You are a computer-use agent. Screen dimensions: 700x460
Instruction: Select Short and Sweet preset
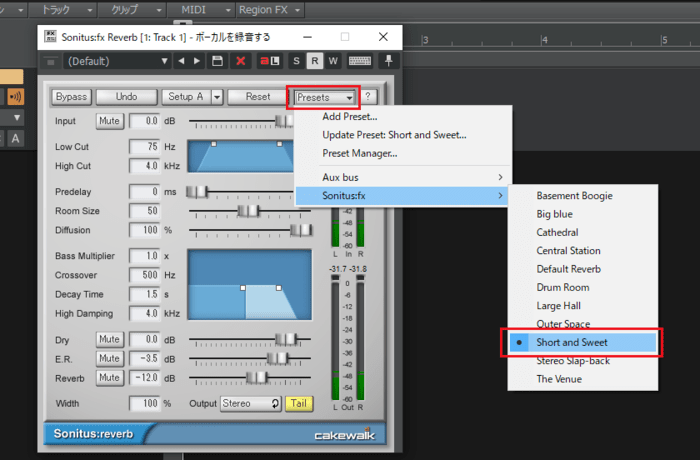[583, 343]
